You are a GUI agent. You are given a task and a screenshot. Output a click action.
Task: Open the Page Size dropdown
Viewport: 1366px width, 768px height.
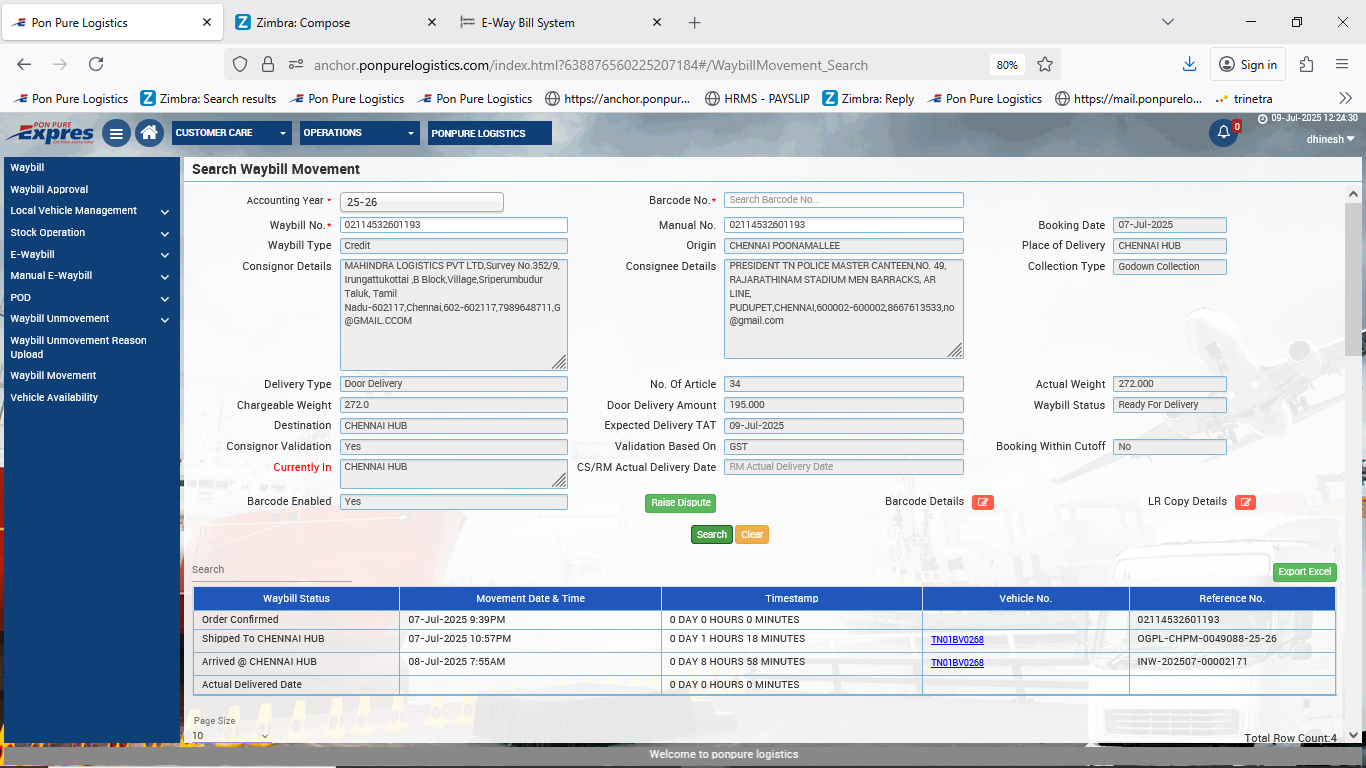point(231,736)
